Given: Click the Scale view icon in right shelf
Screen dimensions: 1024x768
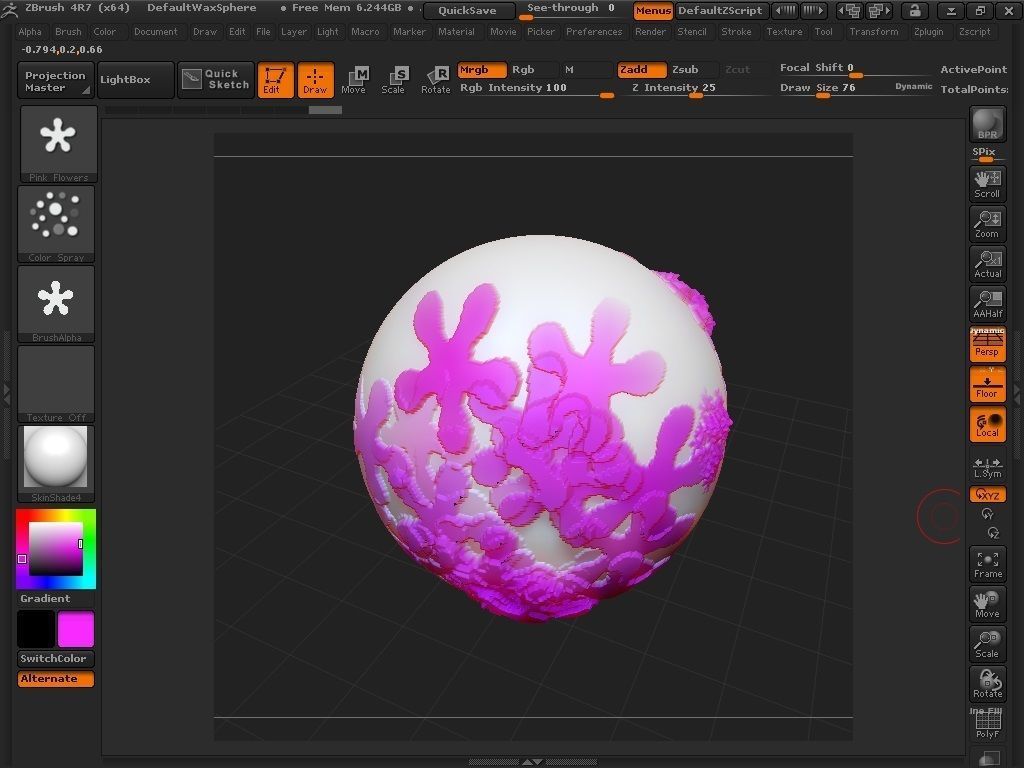Looking at the screenshot, I should 987,645.
